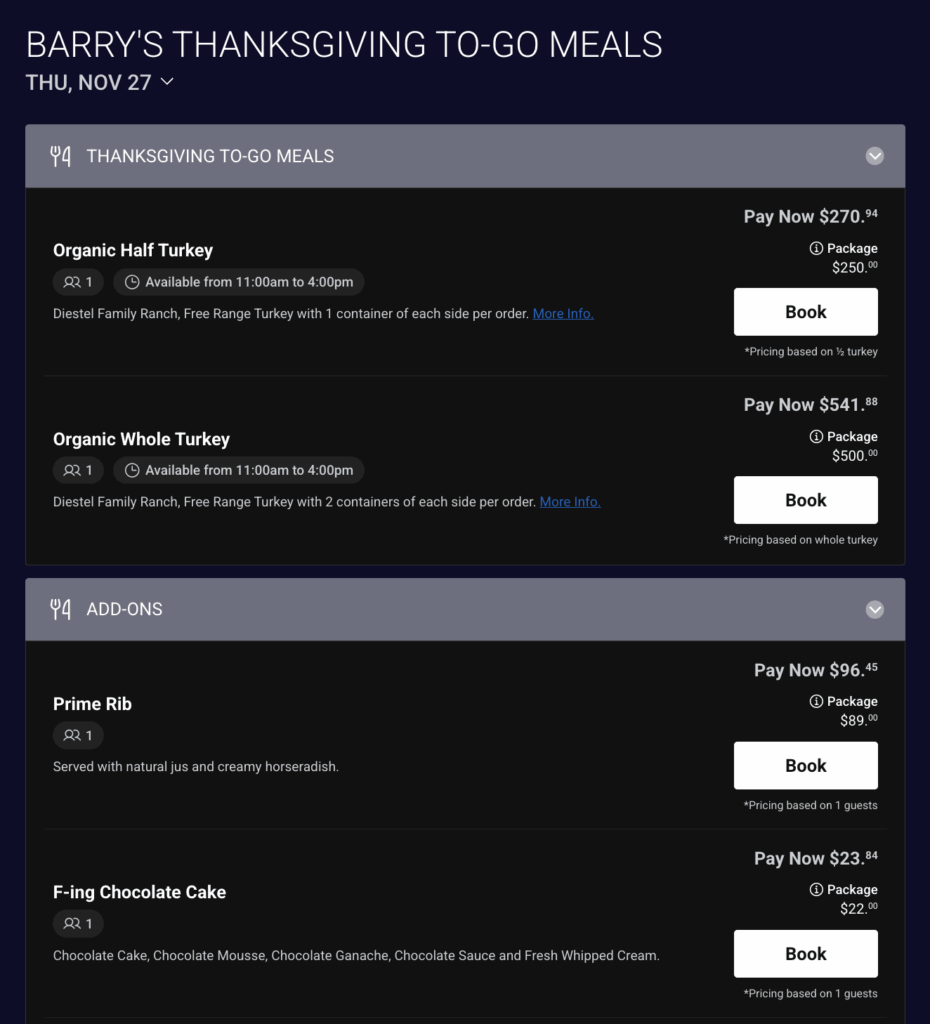Click guest count icon under Organic Half Turkey
Viewport: 930px width, 1024px height.
[x=71, y=282]
